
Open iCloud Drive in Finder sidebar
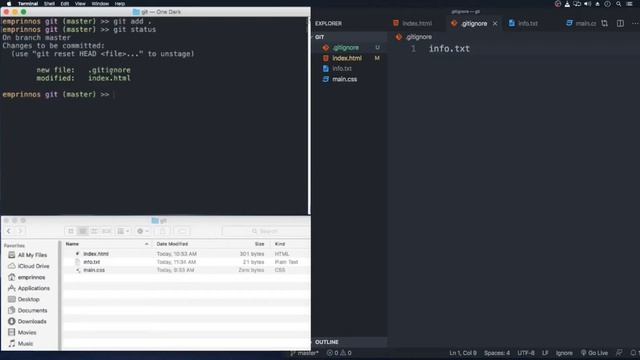click(x=29, y=266)
